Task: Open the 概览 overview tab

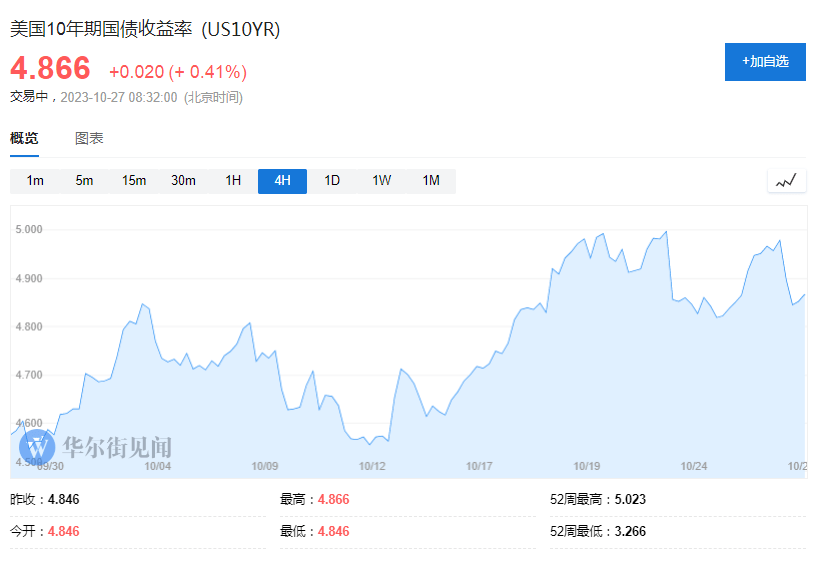Action: [x=24, y=139]
